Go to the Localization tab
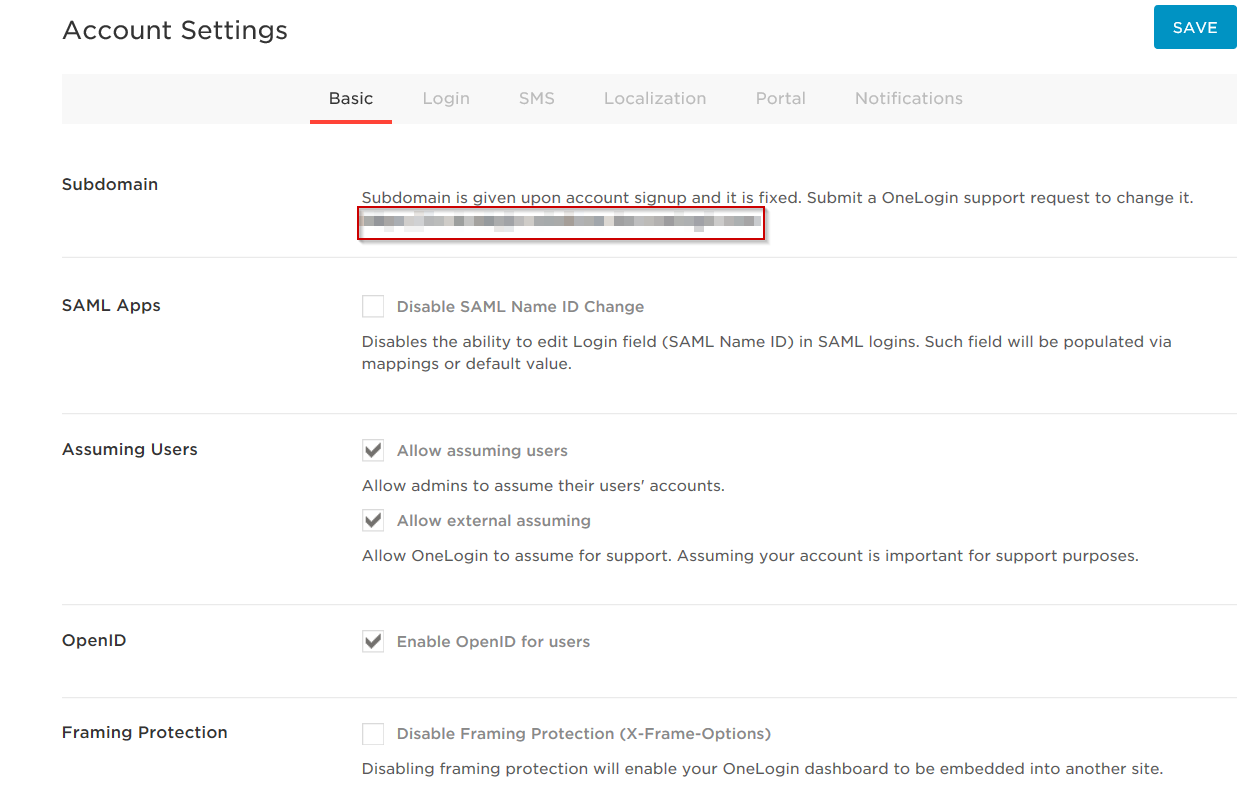 [655, 98]
